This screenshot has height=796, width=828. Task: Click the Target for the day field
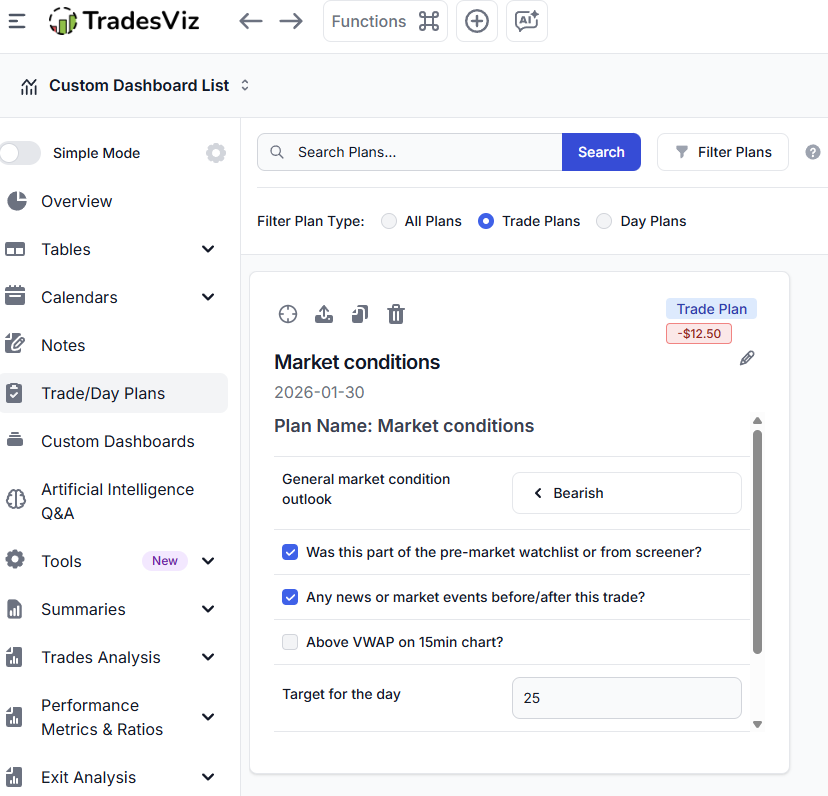pos(626,698)
